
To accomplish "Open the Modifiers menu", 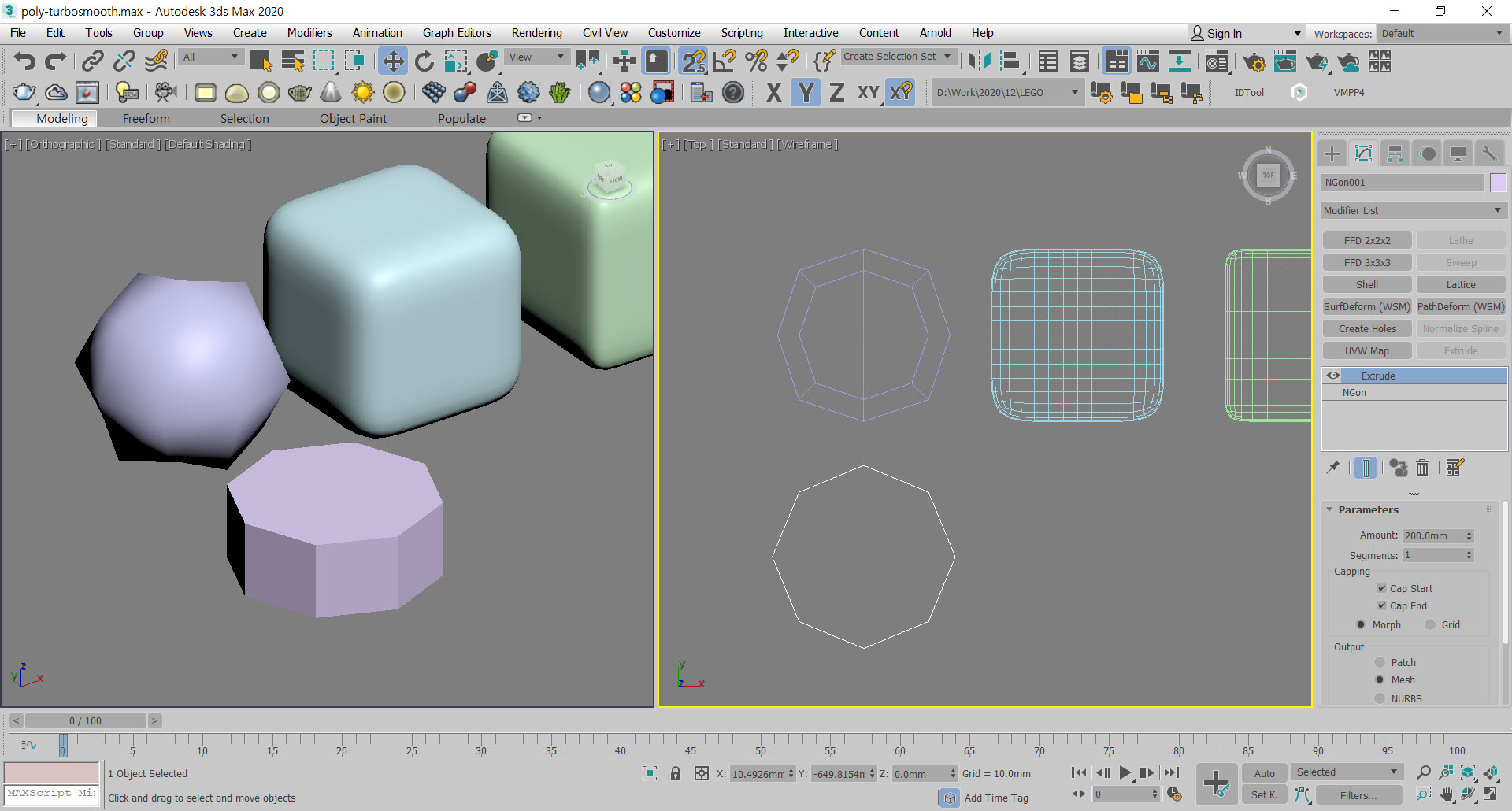I will (x=309, y=33).
